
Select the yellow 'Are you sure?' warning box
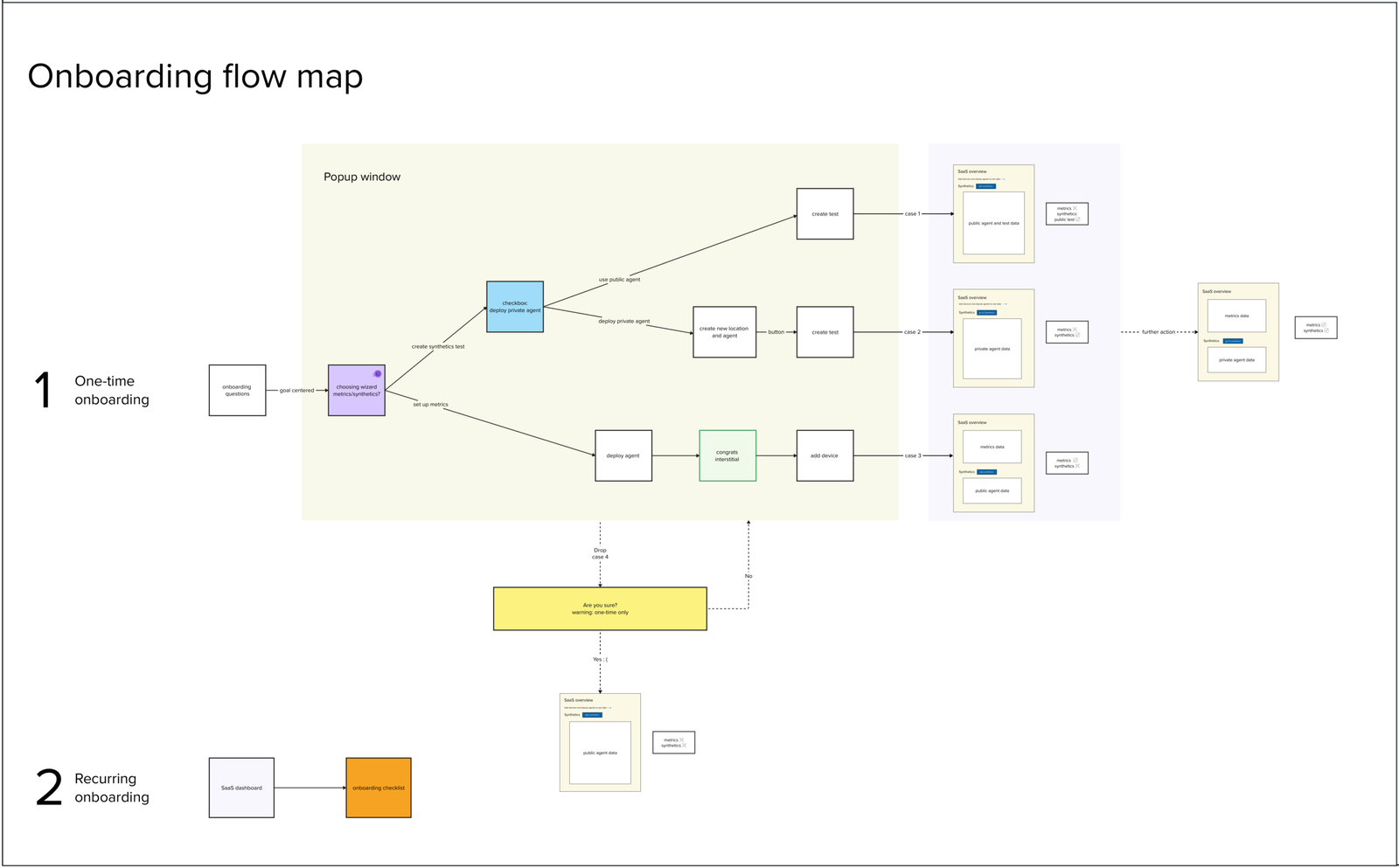[x=600, y=608]
